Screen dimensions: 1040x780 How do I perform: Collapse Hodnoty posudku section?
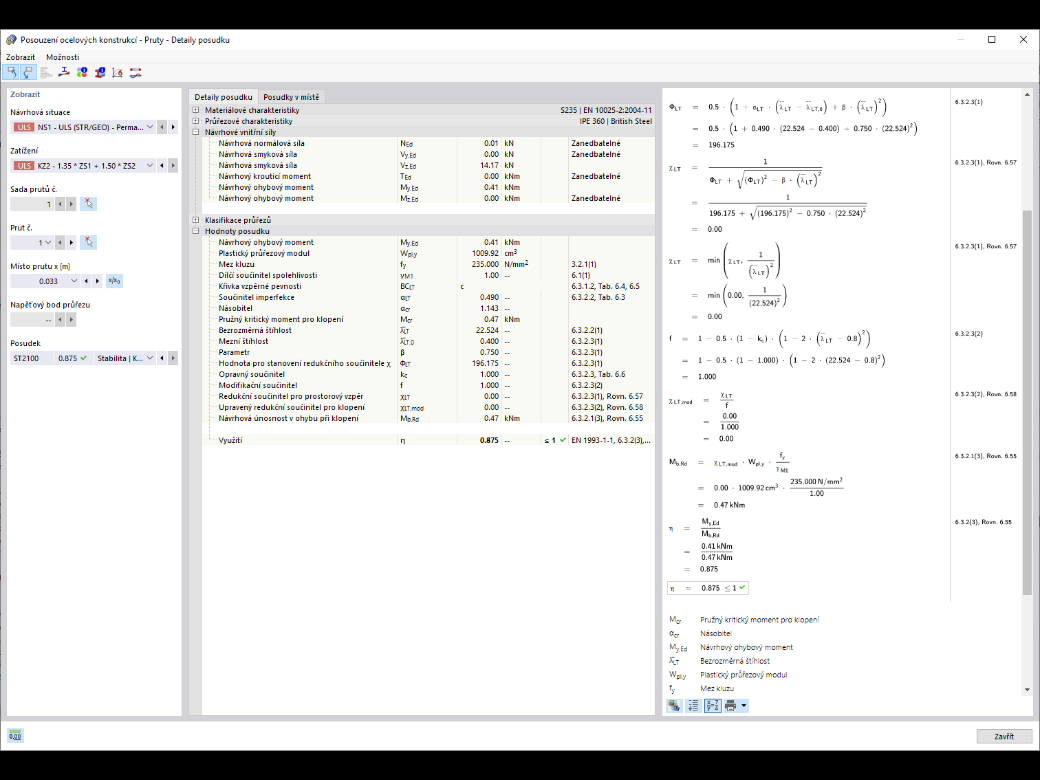[196, 231]
